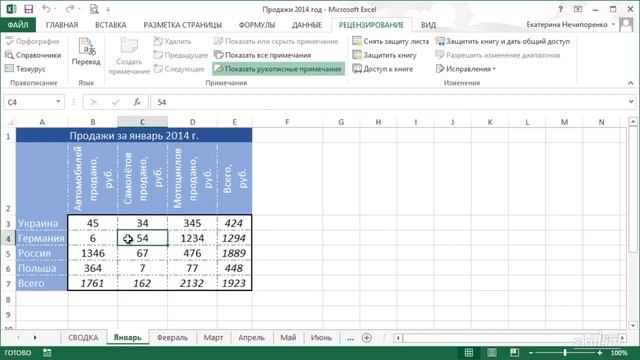Open Доступ к книге sharing
Viewport: 640px width, 360px height.
click(383, 69)
